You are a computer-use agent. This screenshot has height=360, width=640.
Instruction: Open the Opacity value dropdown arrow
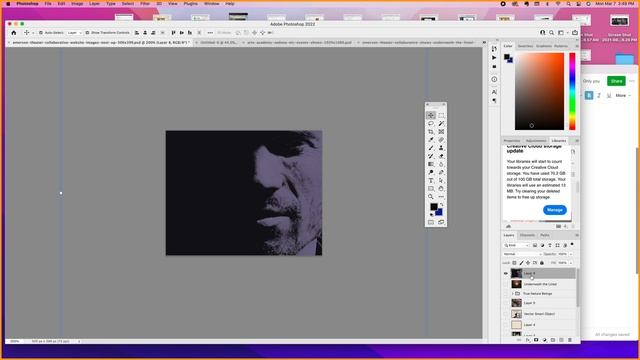(x=571, y=254)
